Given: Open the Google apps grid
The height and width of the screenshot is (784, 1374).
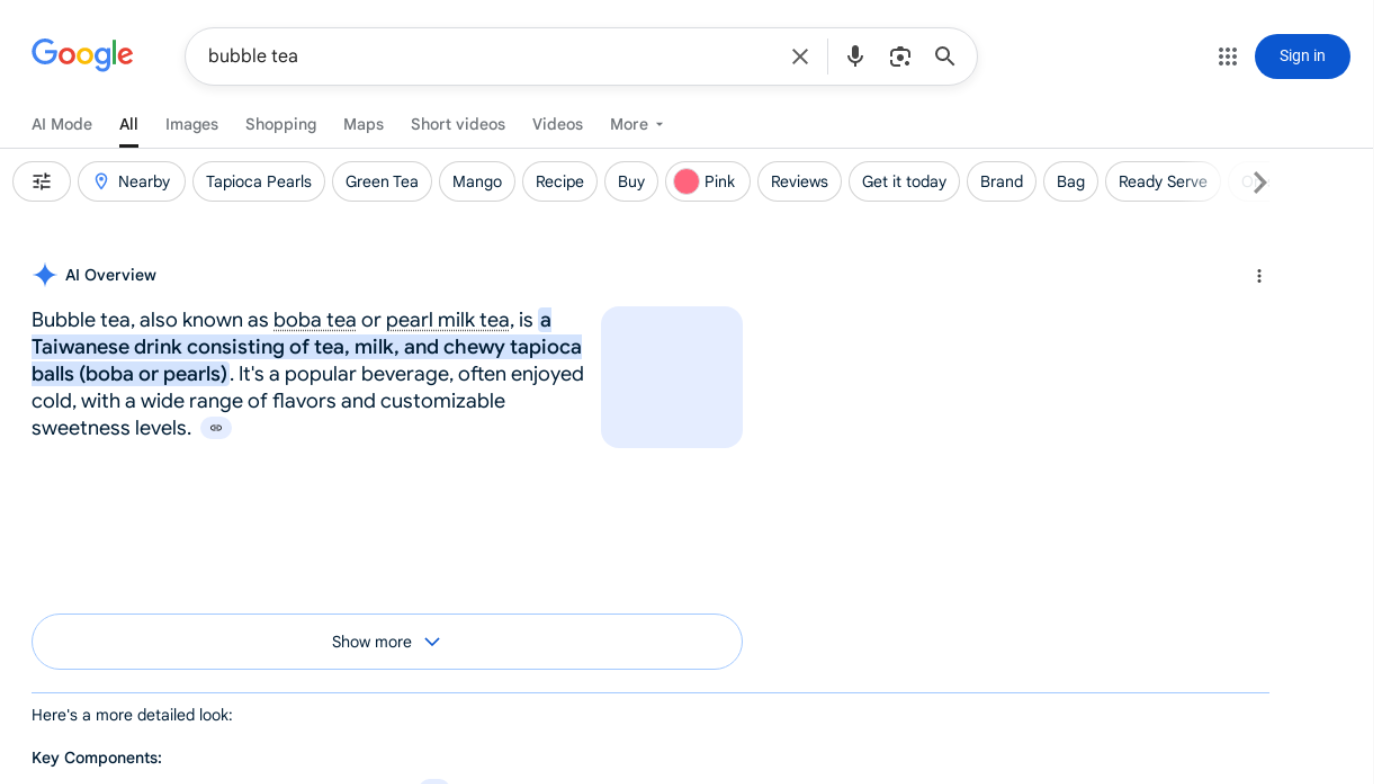Looking at the screenshot, I should (1227, 57).
